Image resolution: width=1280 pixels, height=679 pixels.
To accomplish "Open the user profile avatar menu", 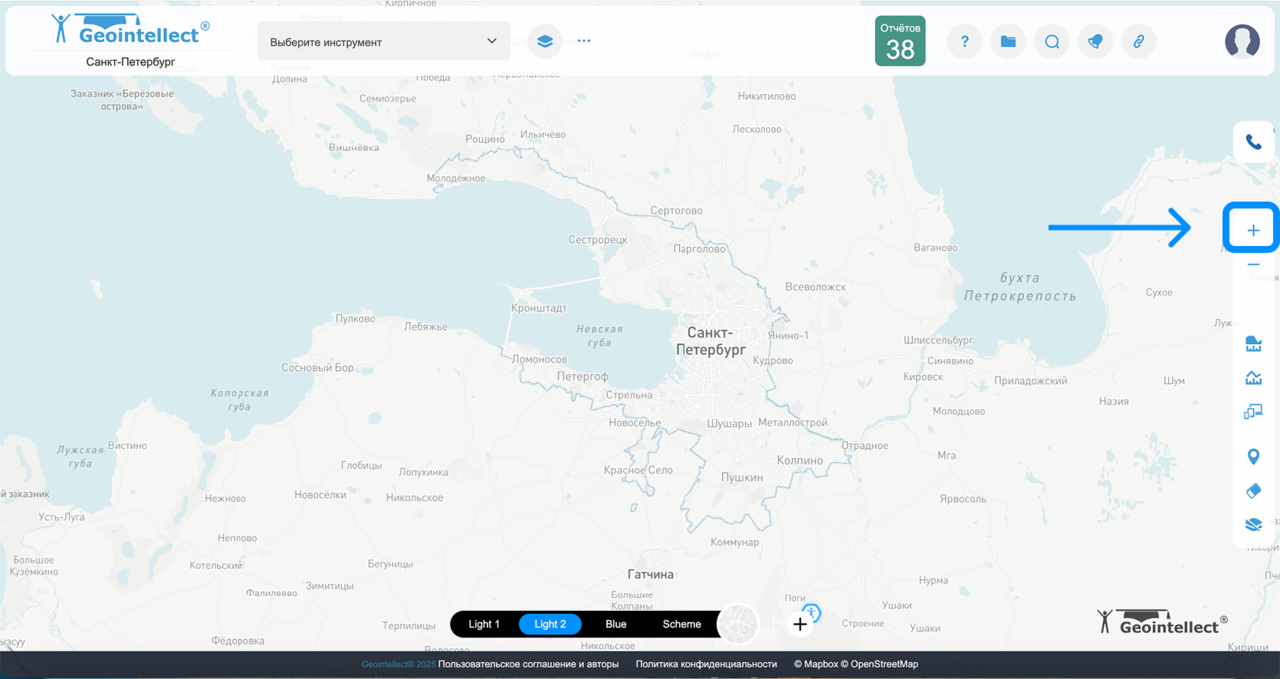I will point(1242,41).
